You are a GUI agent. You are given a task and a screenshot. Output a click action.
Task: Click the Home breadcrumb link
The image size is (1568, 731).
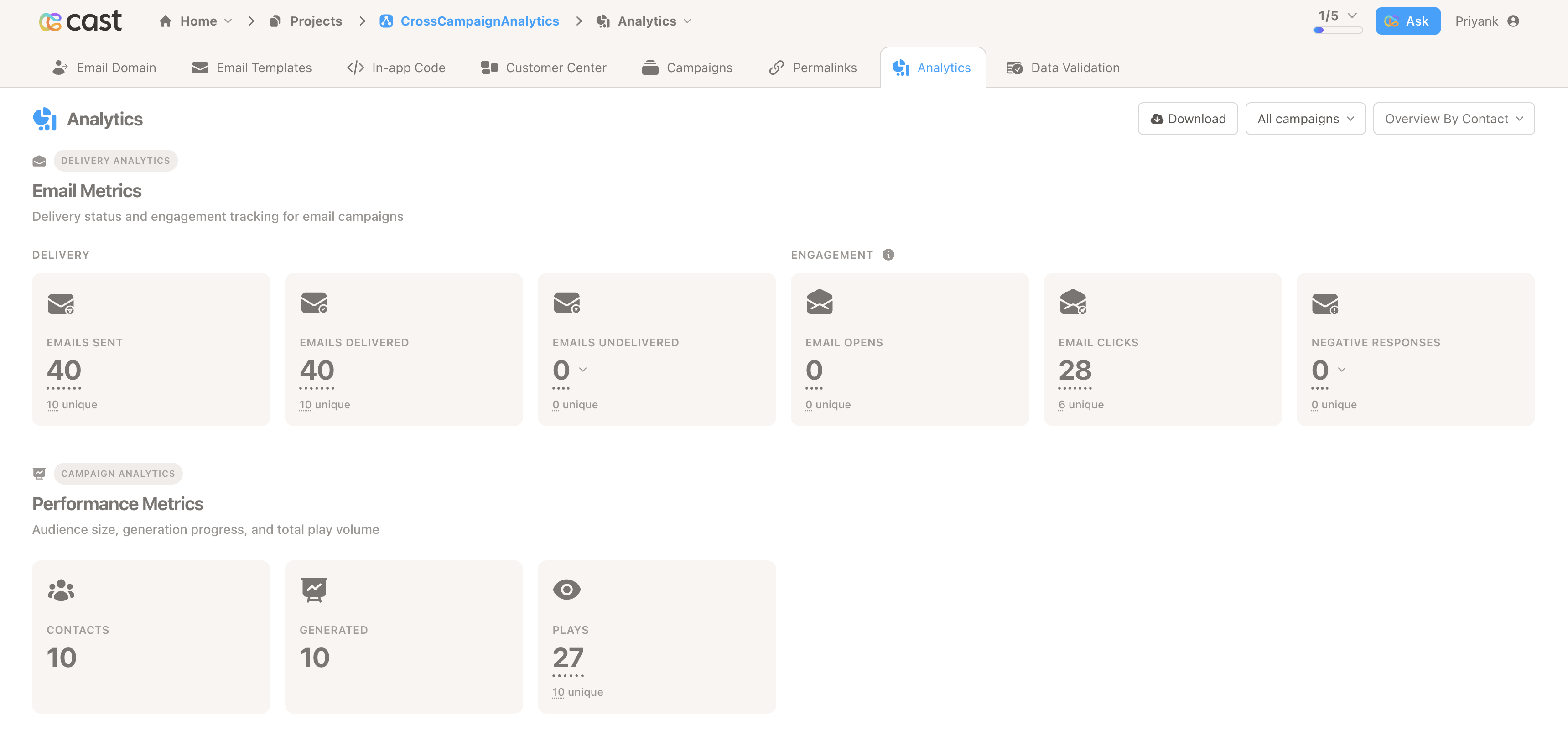click(x=198, y=21)
